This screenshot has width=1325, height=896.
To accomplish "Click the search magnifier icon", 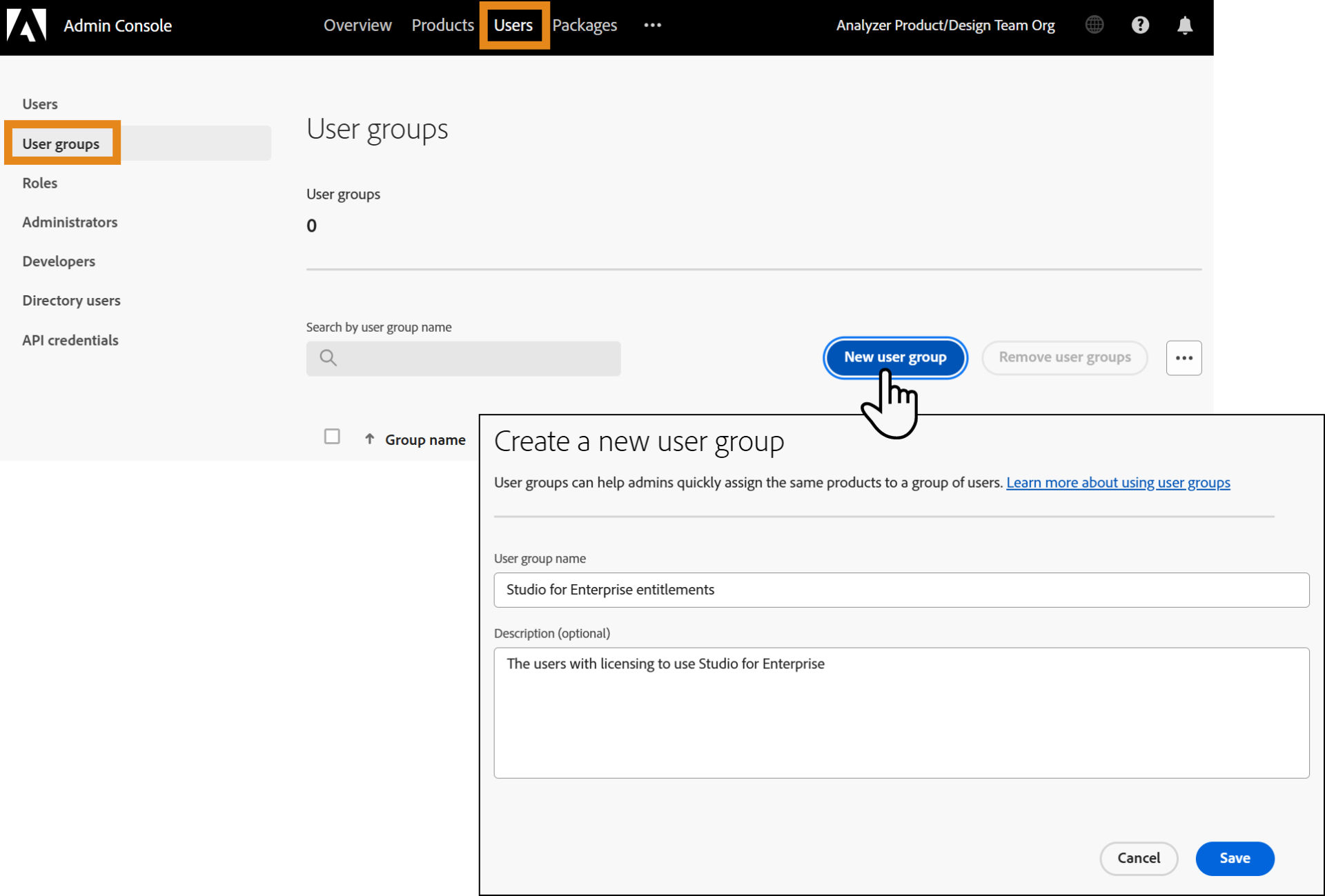I will (328, 357).
